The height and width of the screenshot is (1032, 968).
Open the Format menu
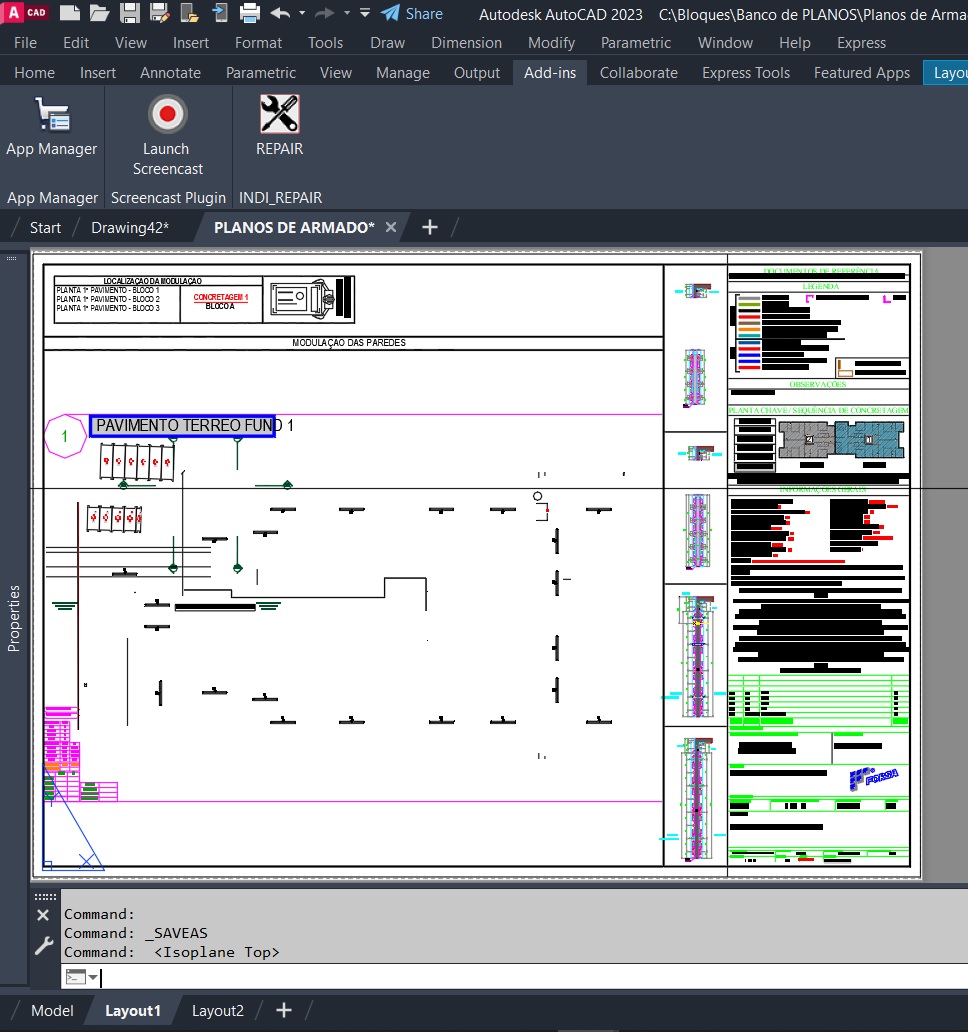tap(259, 43)
